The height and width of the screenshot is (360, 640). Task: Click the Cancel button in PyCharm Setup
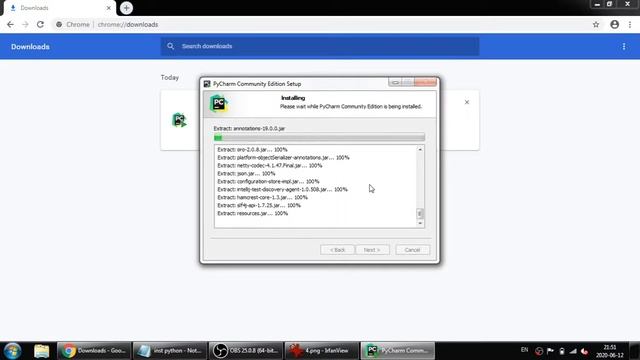(x=412, y=249)
